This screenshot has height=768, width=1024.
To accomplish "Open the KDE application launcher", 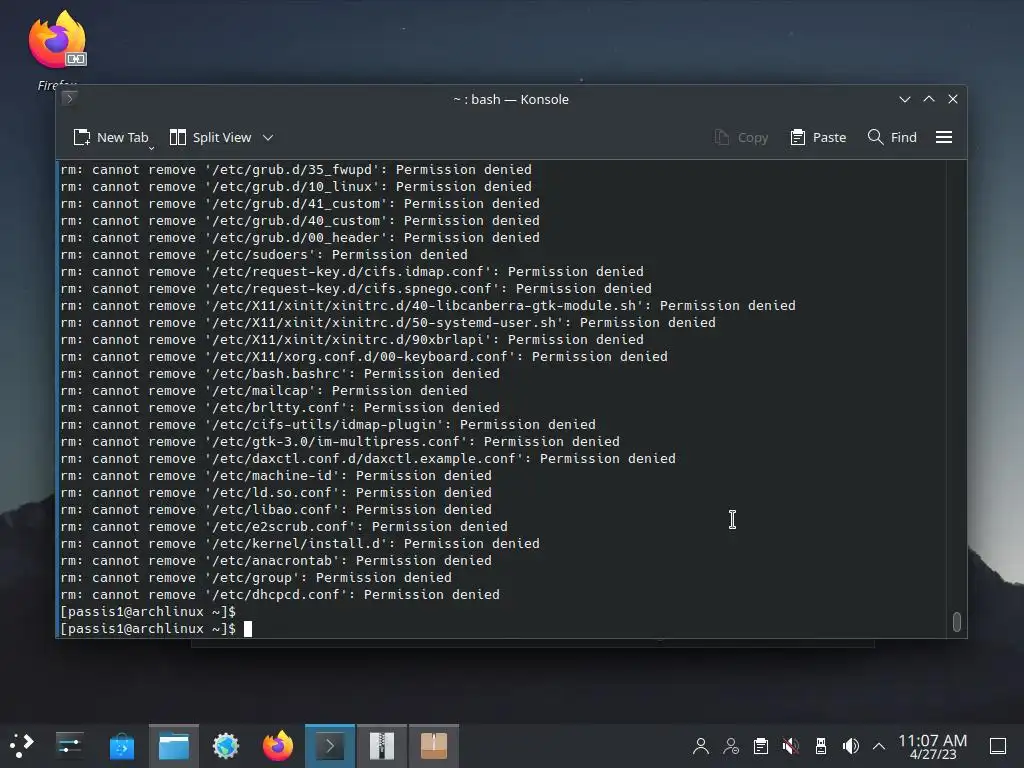I will tap(21, 746).
